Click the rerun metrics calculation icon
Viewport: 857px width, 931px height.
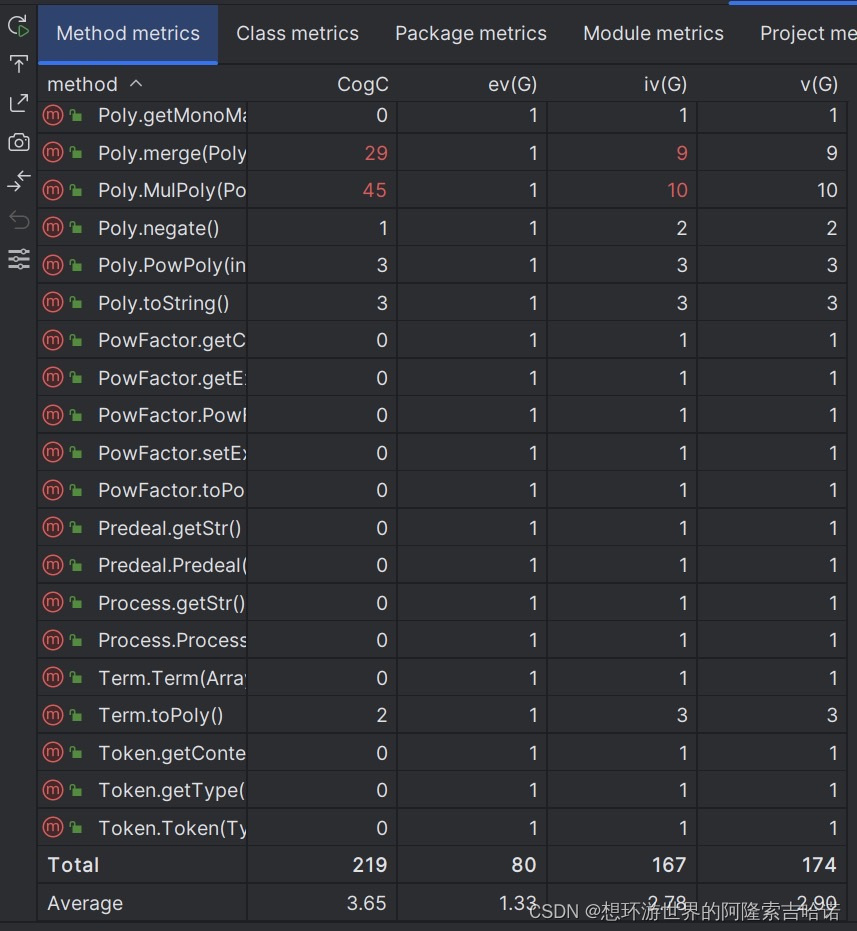18,26
